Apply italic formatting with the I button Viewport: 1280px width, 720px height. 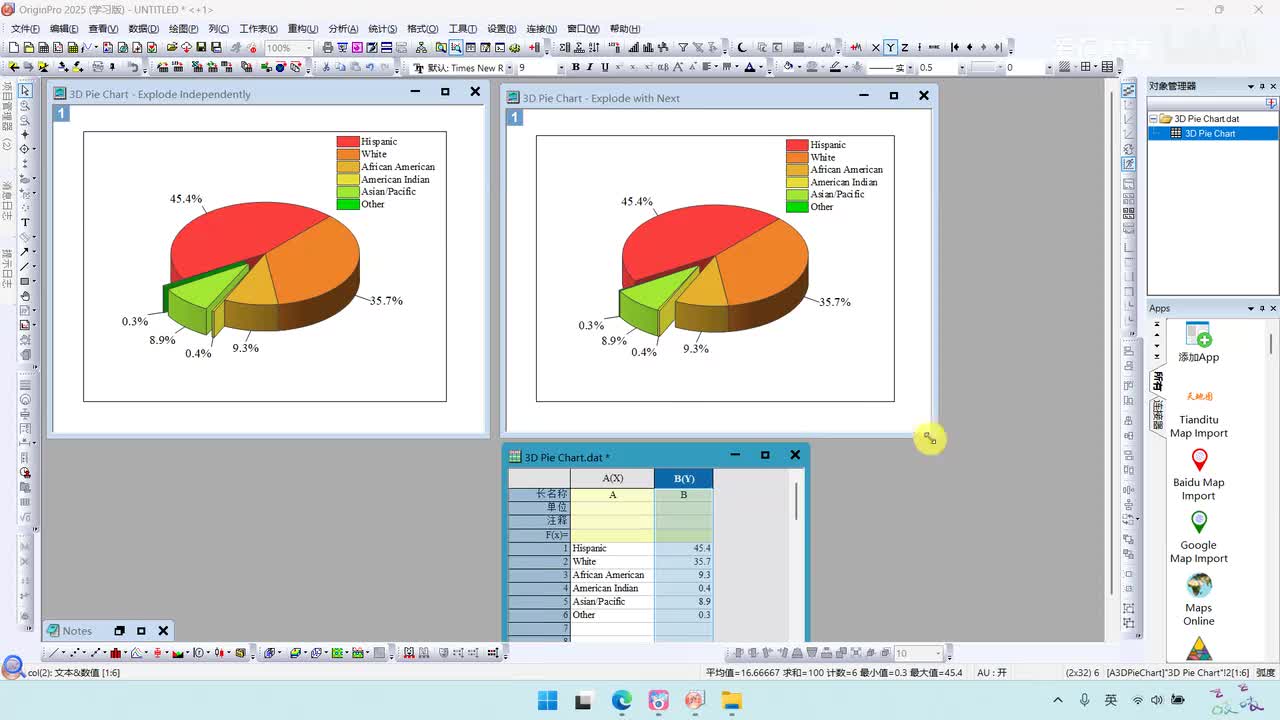pos(589,67)
